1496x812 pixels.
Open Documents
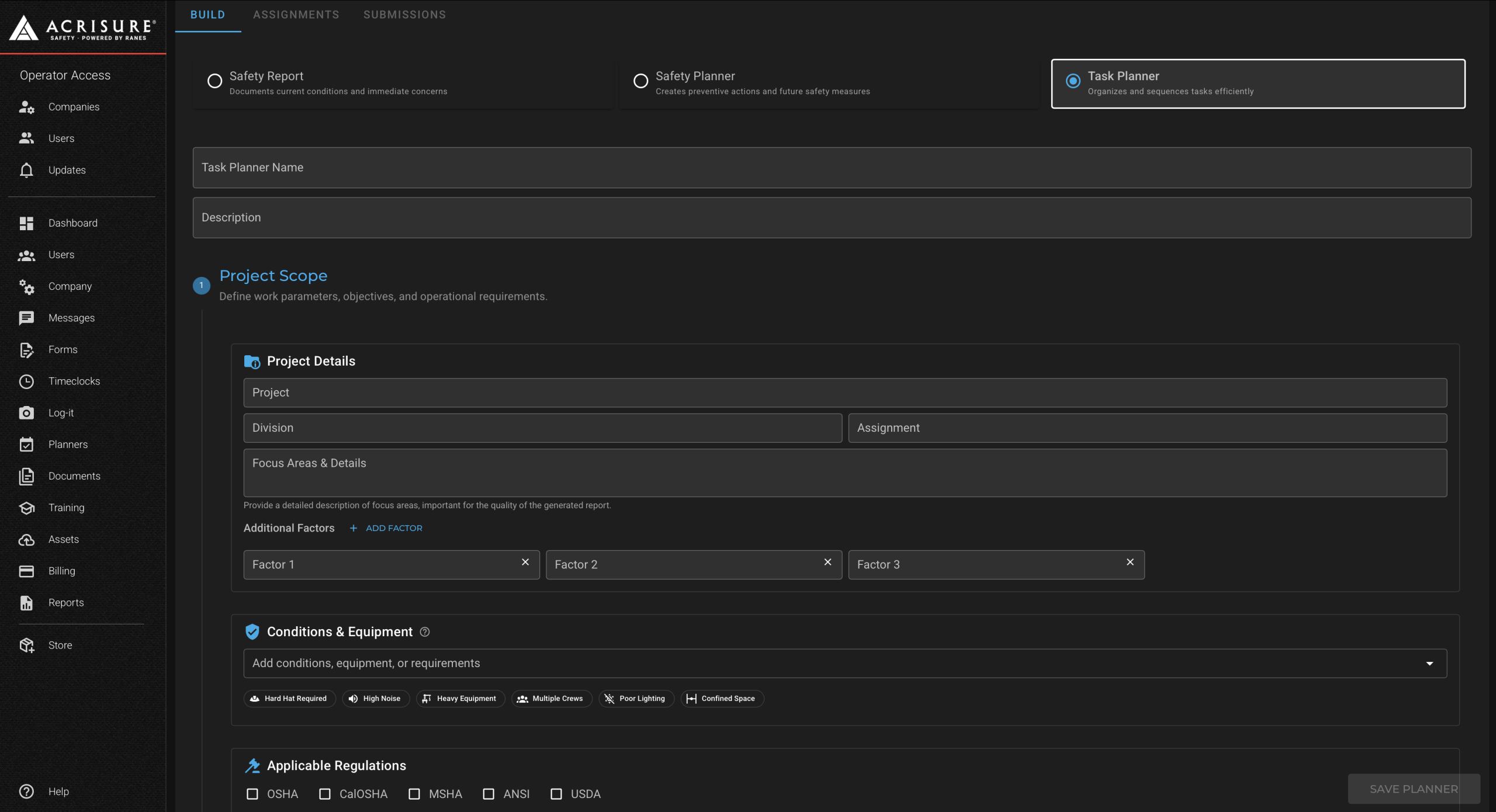[74, 476]
